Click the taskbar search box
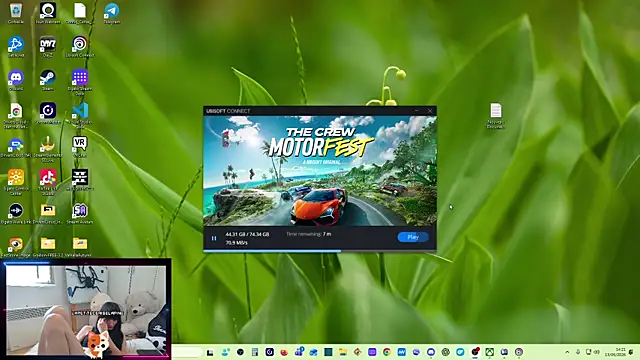This screenshot has width=640, height=360. tap(187, 352)
